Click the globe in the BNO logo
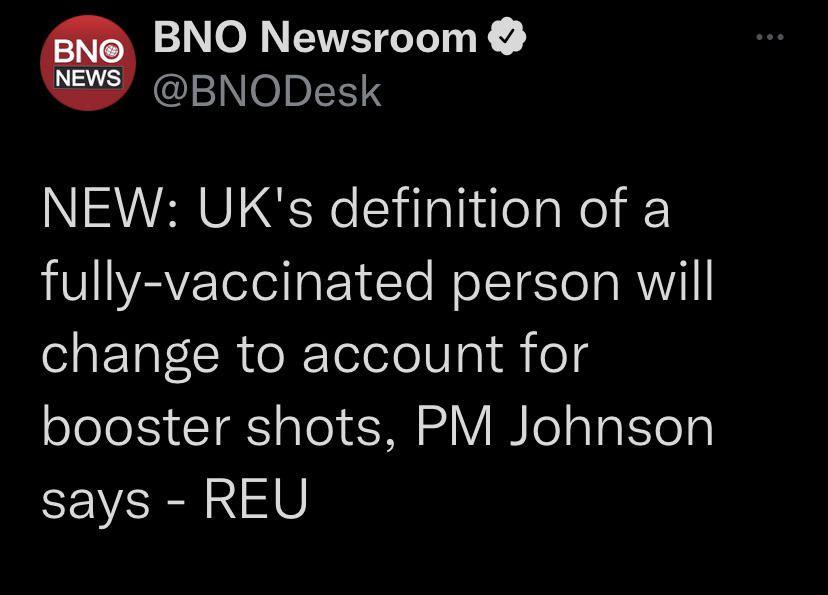The image size is (828, 595). (x=112, y=51)
